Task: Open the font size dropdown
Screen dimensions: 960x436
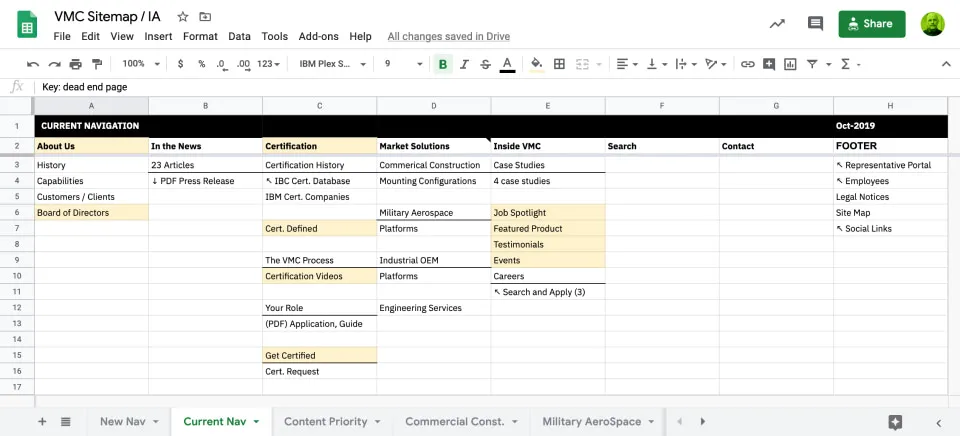Action: [x=402, y=64]
